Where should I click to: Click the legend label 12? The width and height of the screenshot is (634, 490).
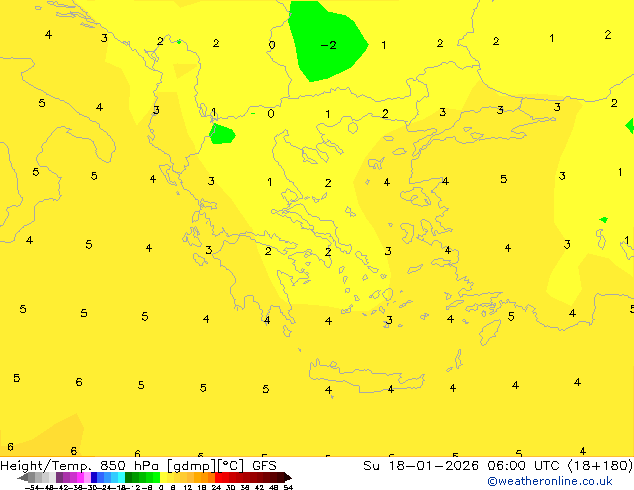[x=187, y=488]
